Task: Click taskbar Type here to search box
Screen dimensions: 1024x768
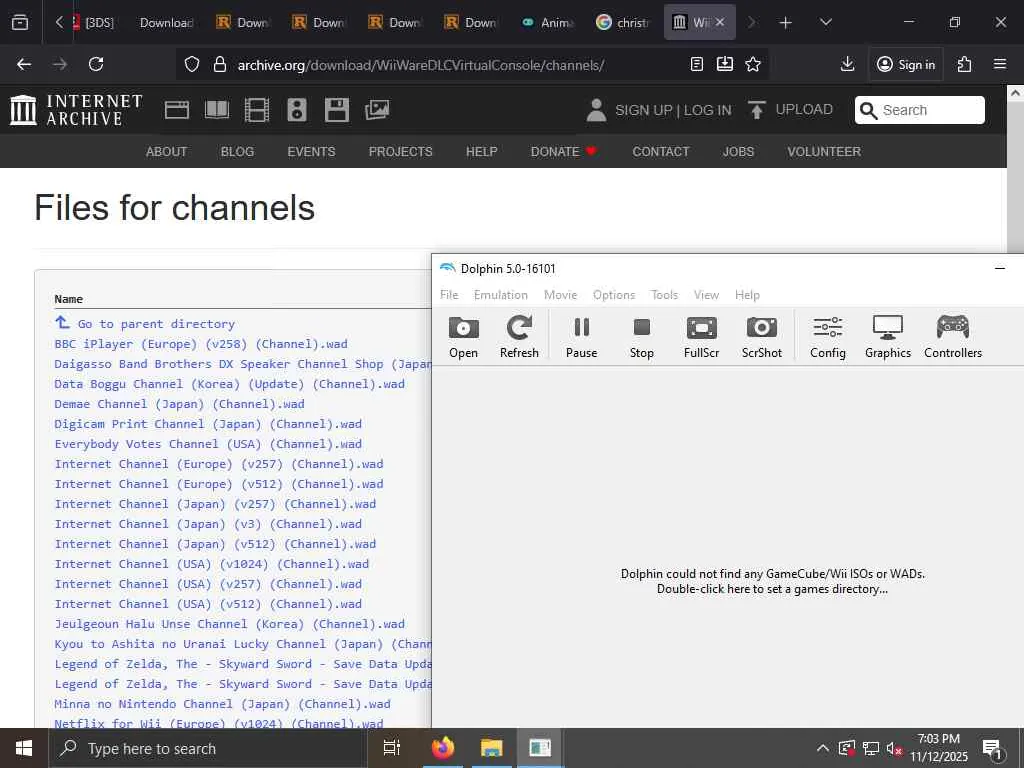Action: pyautogui.click(x=208, y=748)
